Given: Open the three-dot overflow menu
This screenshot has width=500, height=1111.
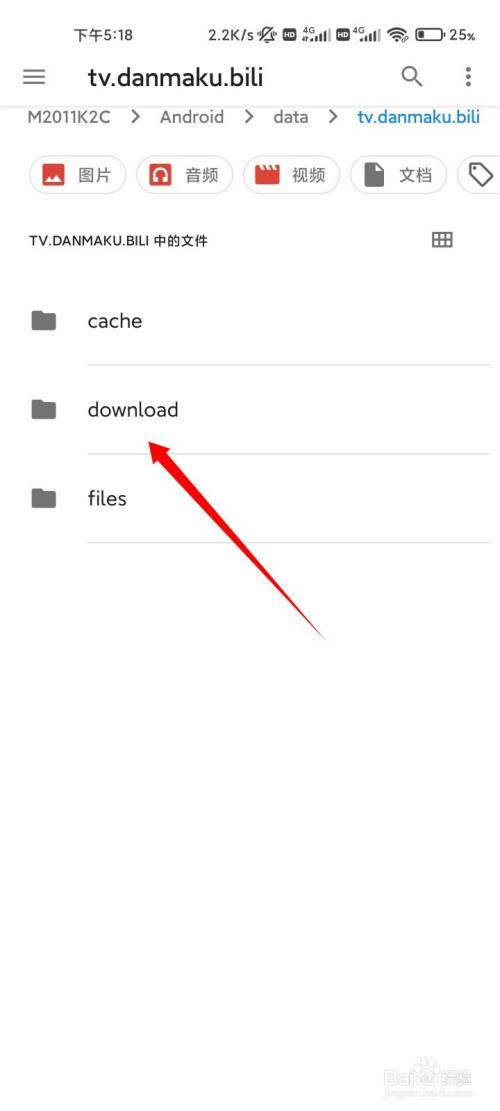Looking at the screenshot, I should 468,77.
